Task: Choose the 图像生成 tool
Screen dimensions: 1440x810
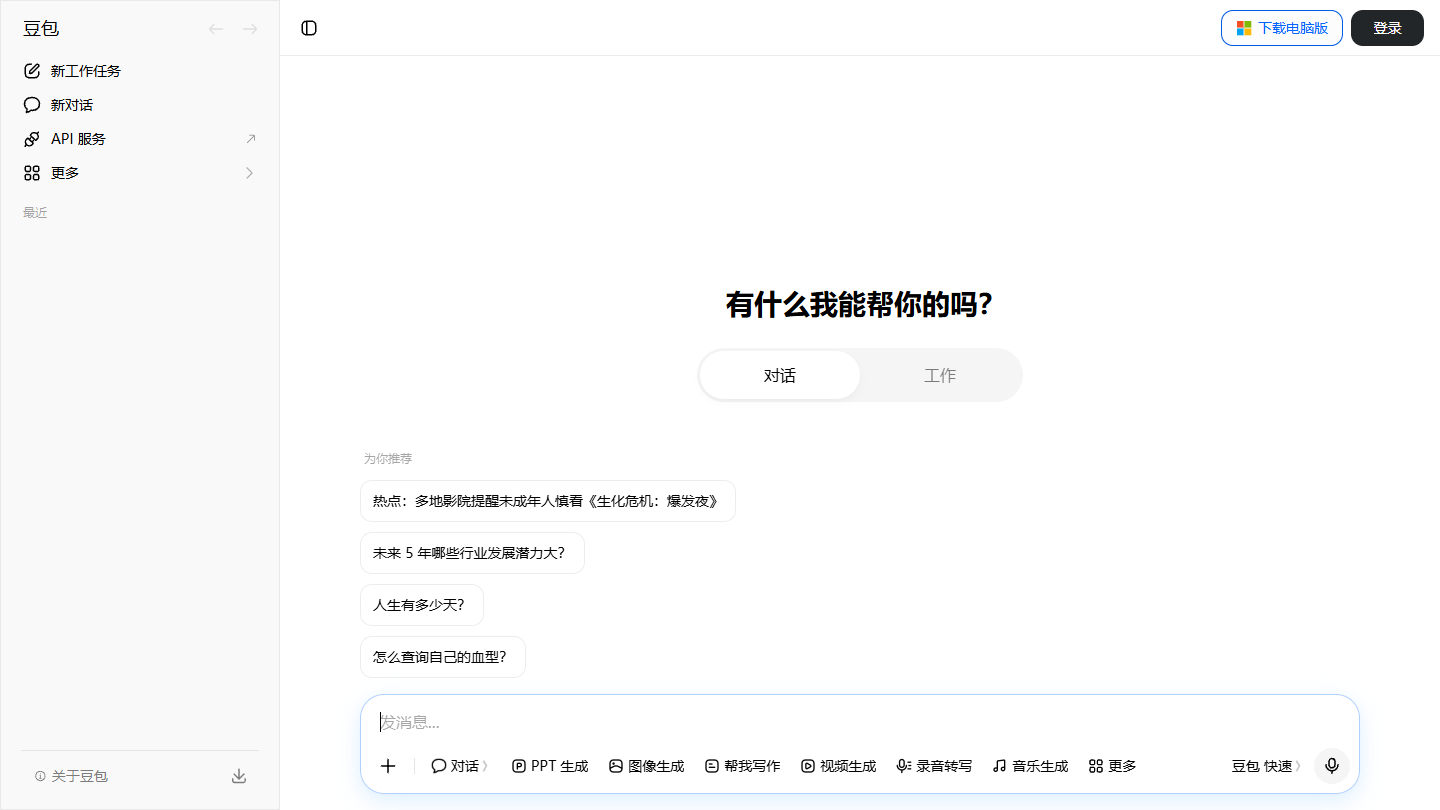Action: (647, 766)
